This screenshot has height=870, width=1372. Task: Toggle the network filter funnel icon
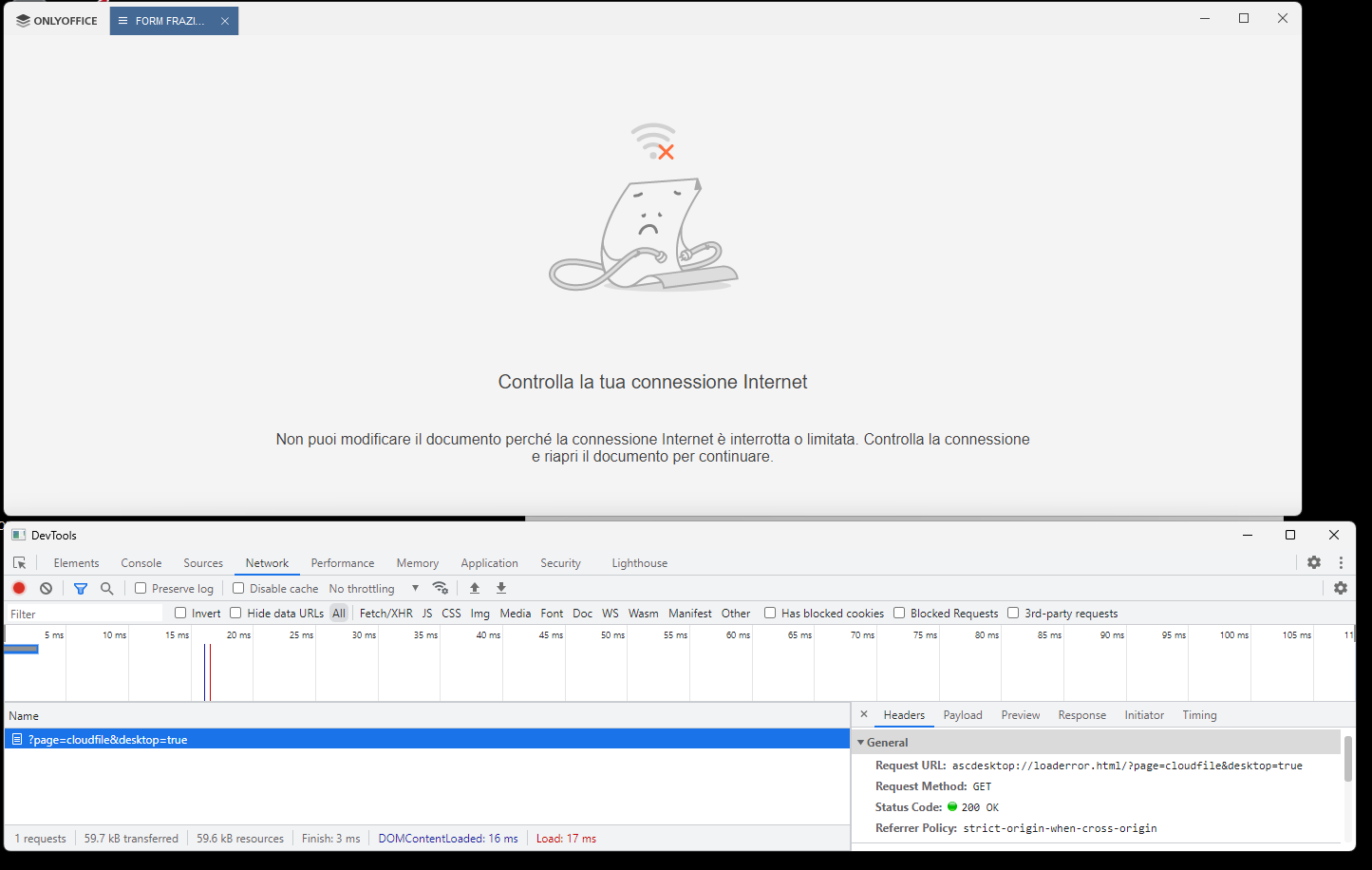pos(81,588)
